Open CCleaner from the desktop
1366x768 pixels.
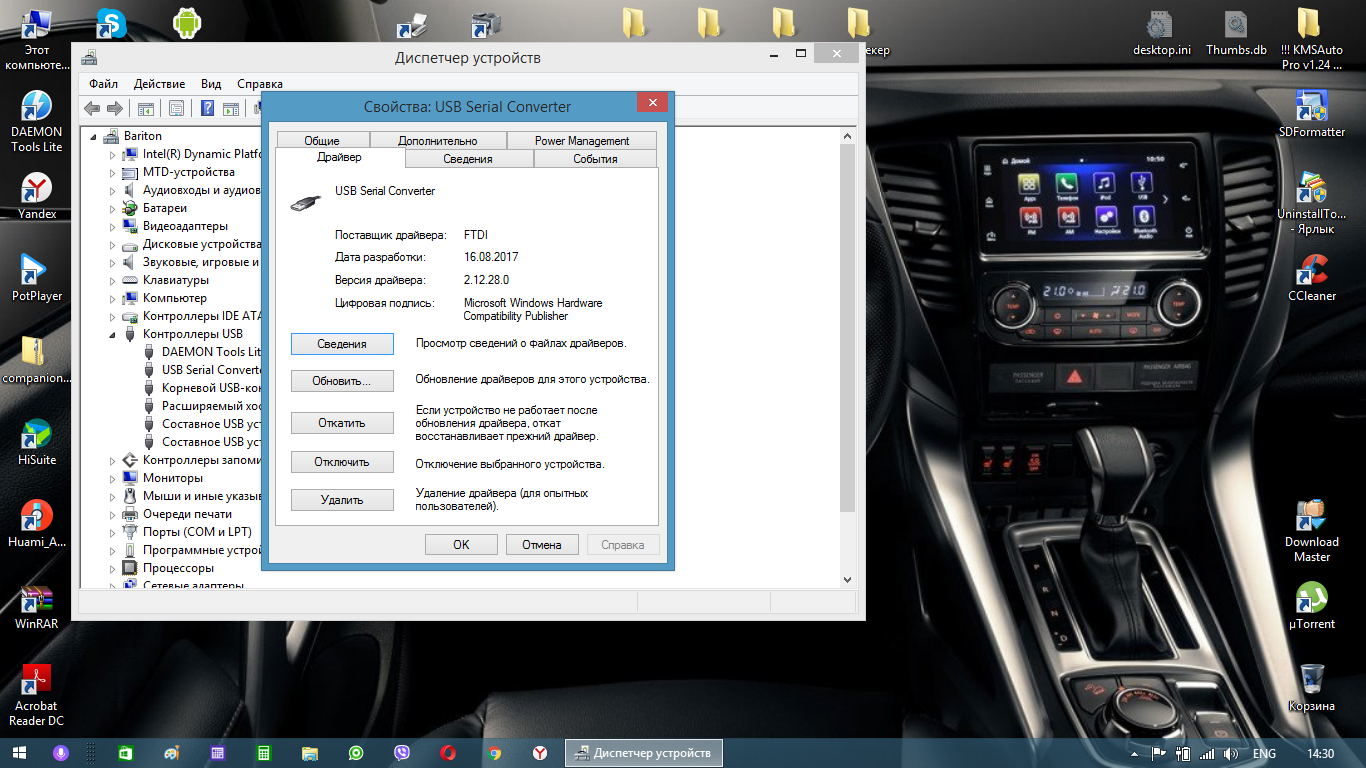pos(1311,275)
